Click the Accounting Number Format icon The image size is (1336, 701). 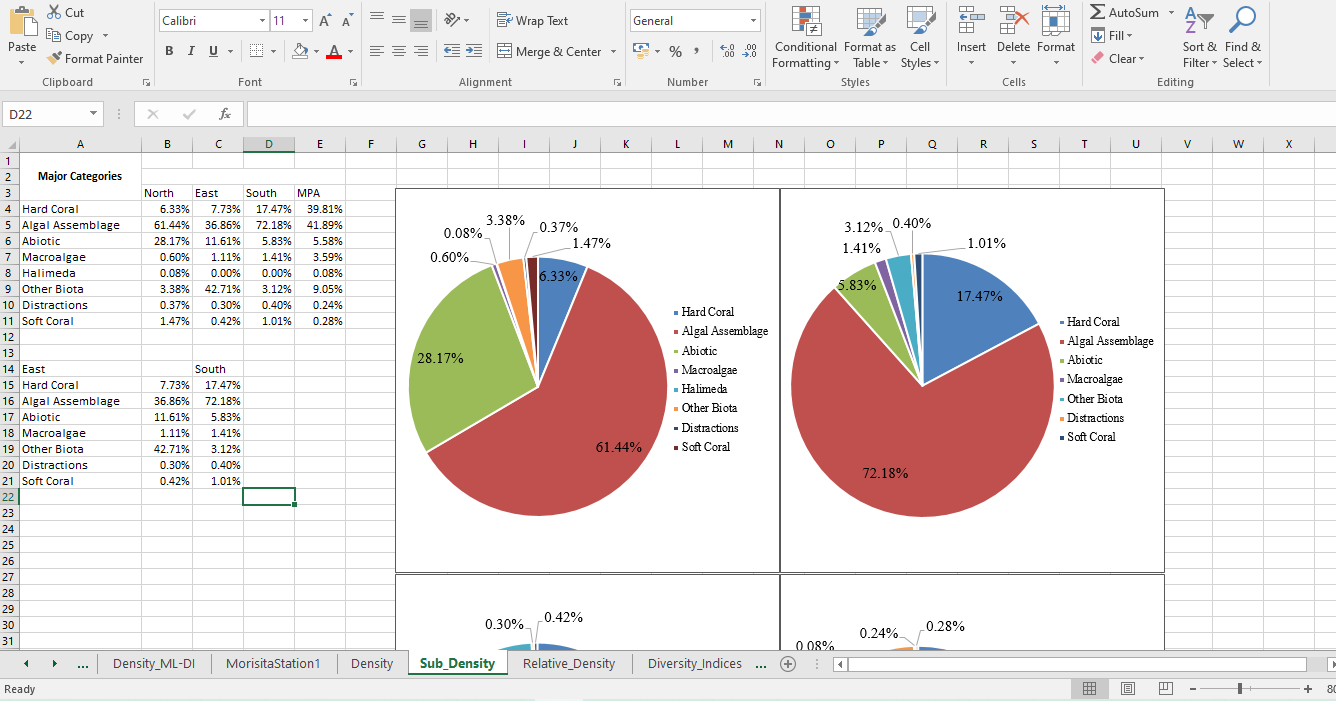click(x=641, y=51)
